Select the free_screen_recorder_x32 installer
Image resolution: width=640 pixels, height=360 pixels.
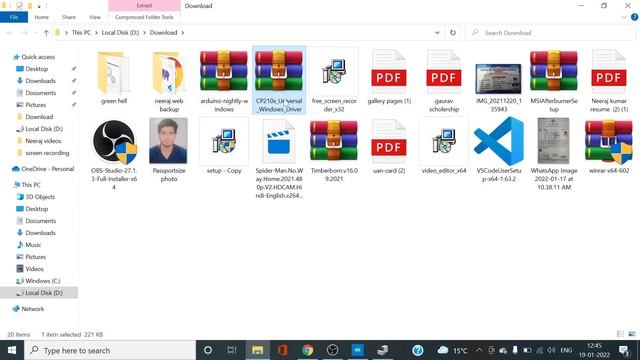334,81
